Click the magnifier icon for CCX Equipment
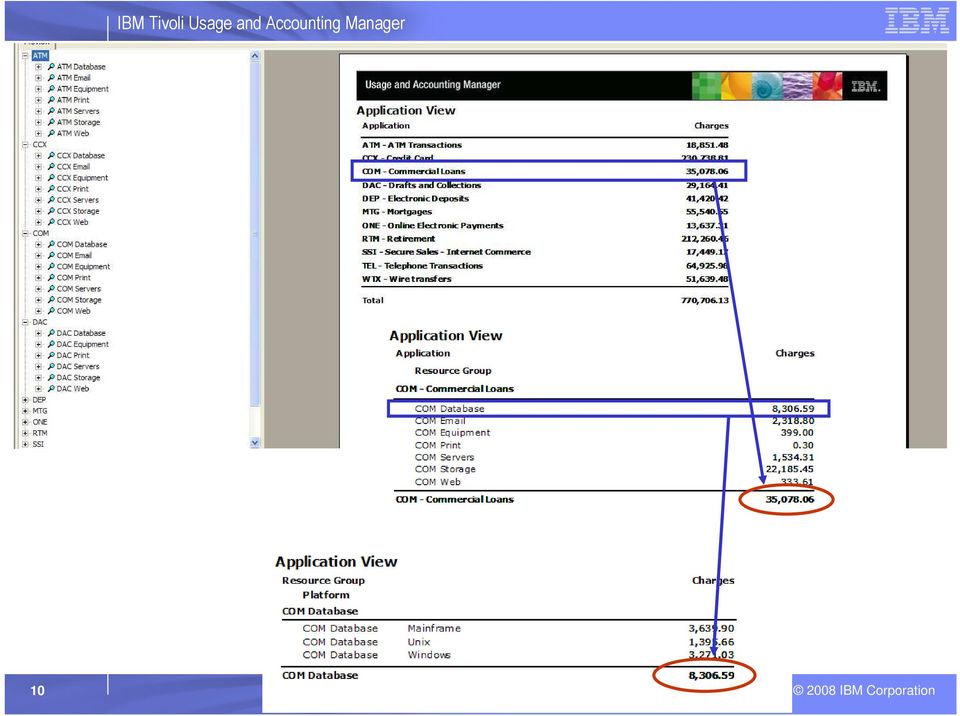 (51, 178)
